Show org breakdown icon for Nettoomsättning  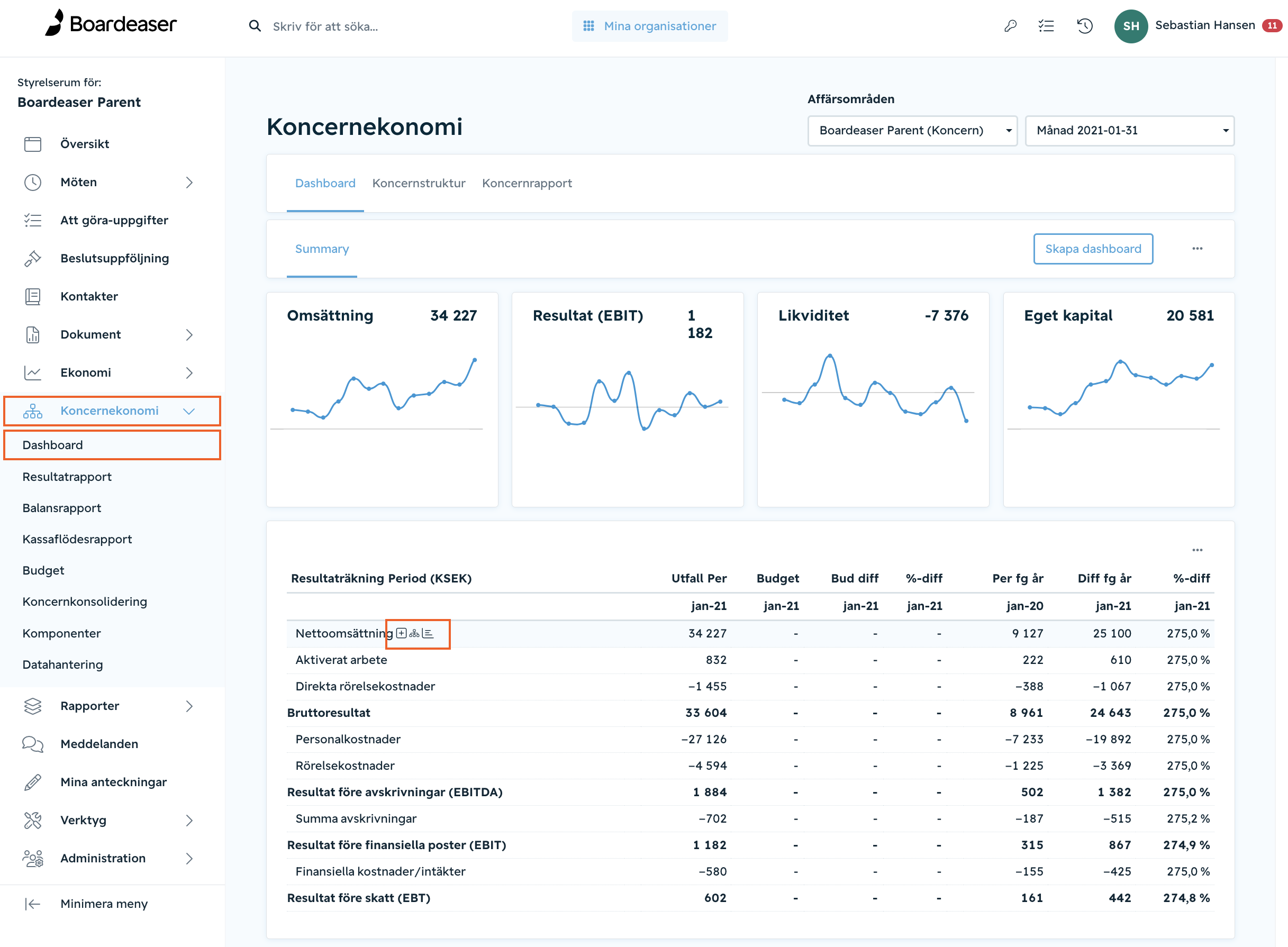point(414,633)
